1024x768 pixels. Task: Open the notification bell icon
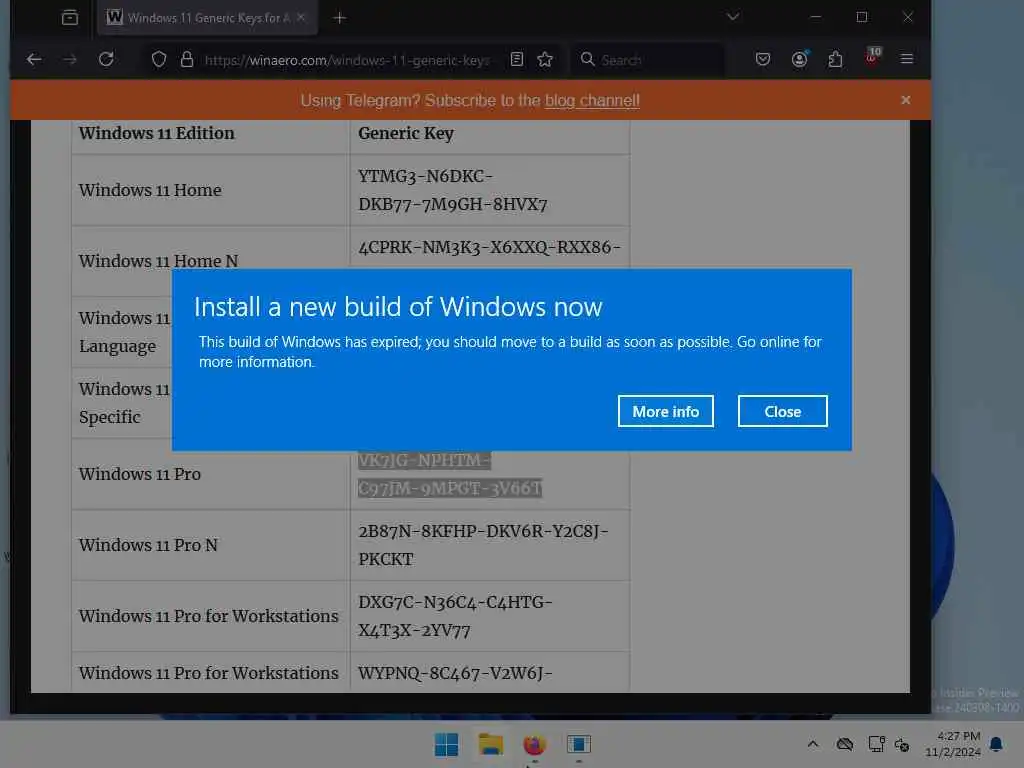click(x=996, y=744)
